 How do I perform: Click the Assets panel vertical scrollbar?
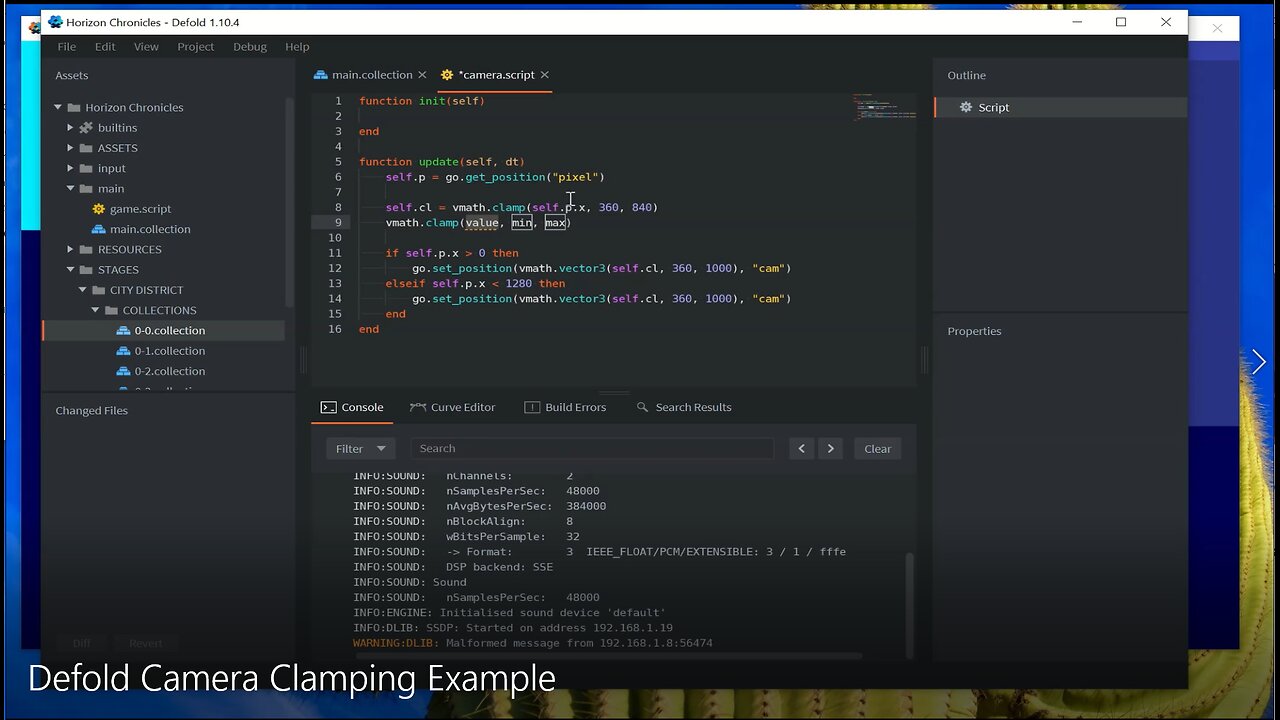tap(290, 200)
